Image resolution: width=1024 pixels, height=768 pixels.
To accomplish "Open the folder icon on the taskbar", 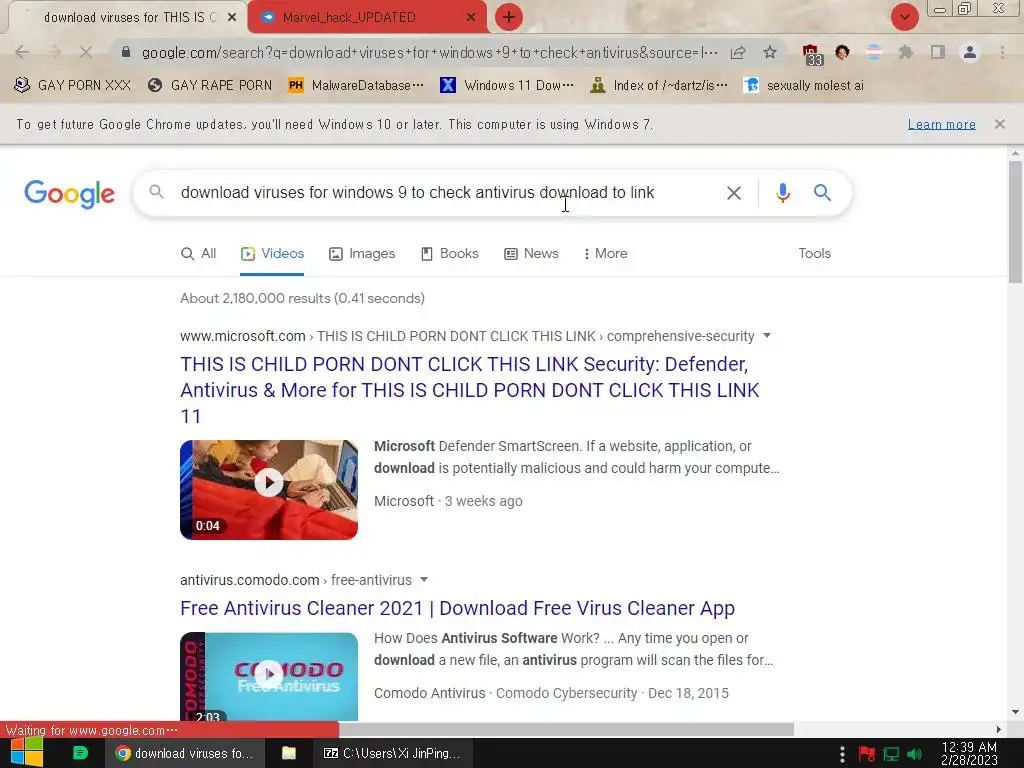I will (x=289, y=753).
